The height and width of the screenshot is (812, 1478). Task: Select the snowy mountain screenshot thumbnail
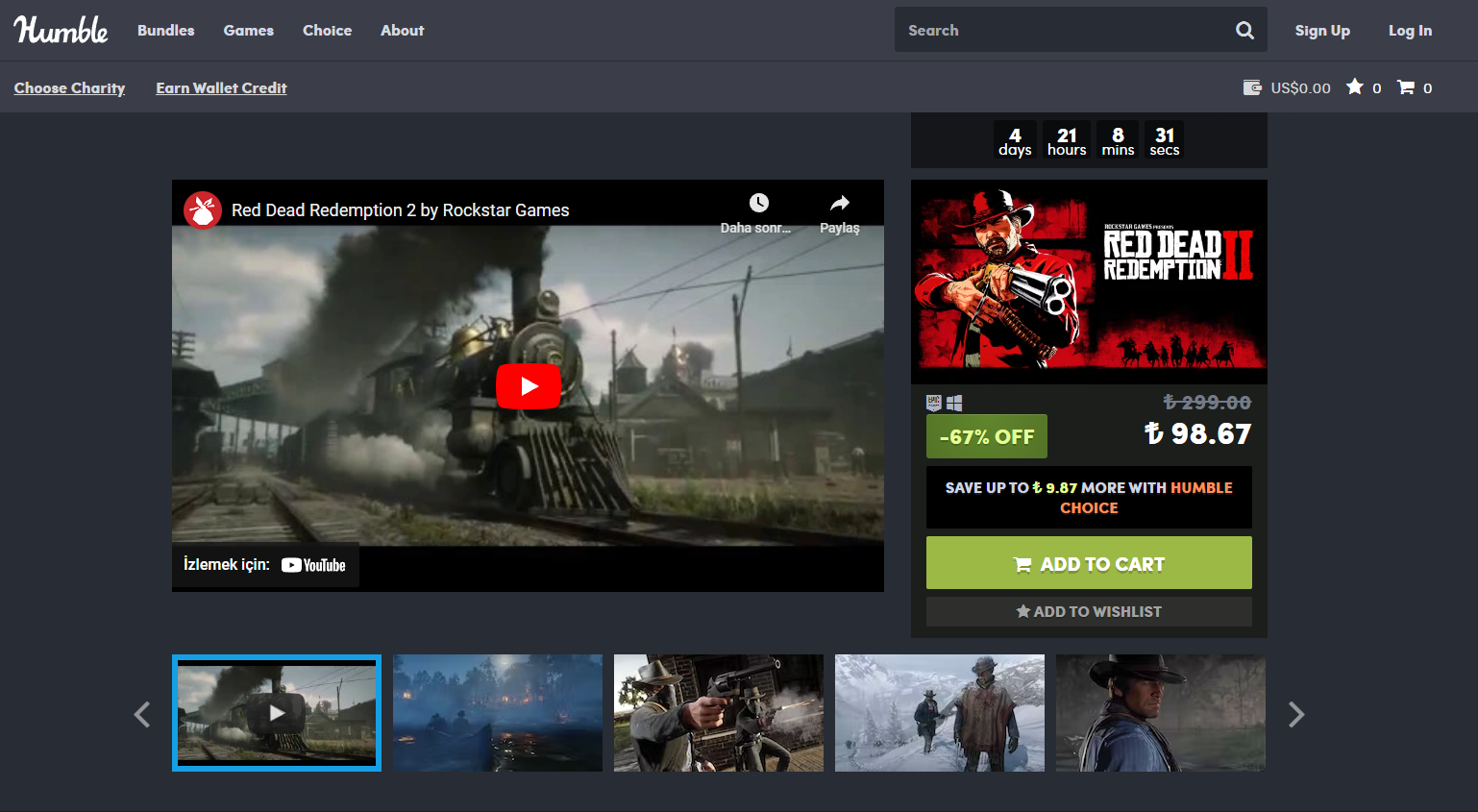click(x=940, y=713)
